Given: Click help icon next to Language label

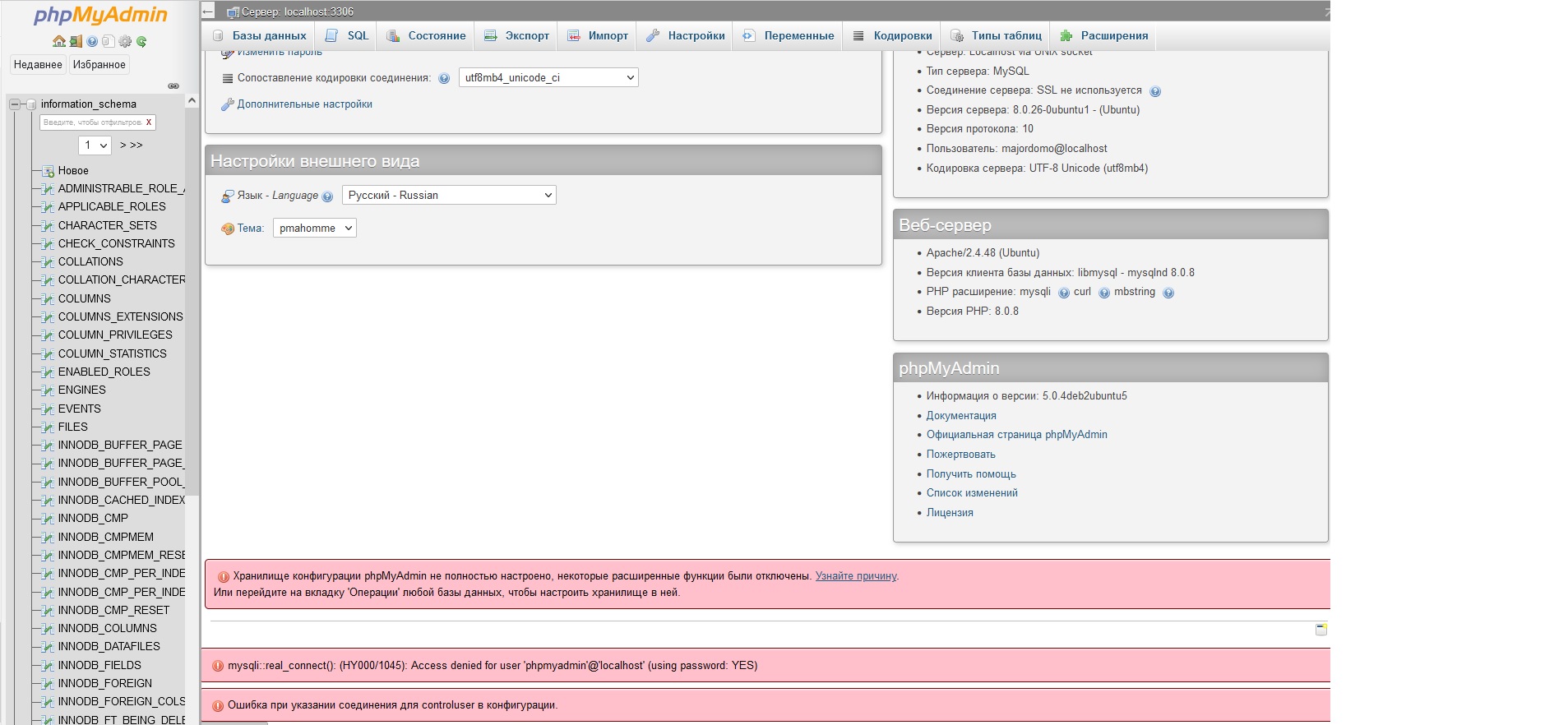Looking at the screenshot, I should (327, 196).
